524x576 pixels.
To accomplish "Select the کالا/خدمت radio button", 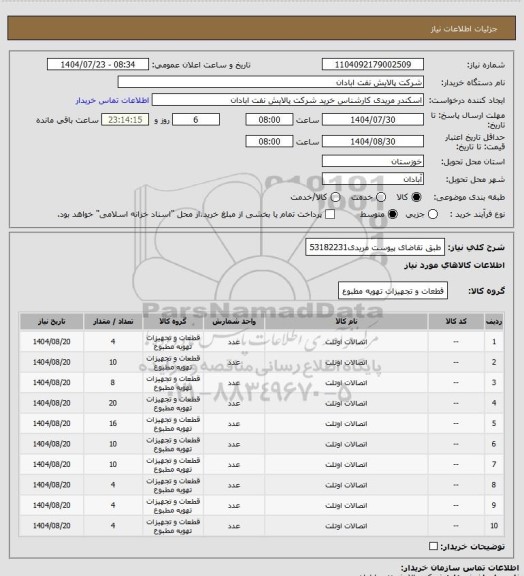I will (x=335, y=197).
